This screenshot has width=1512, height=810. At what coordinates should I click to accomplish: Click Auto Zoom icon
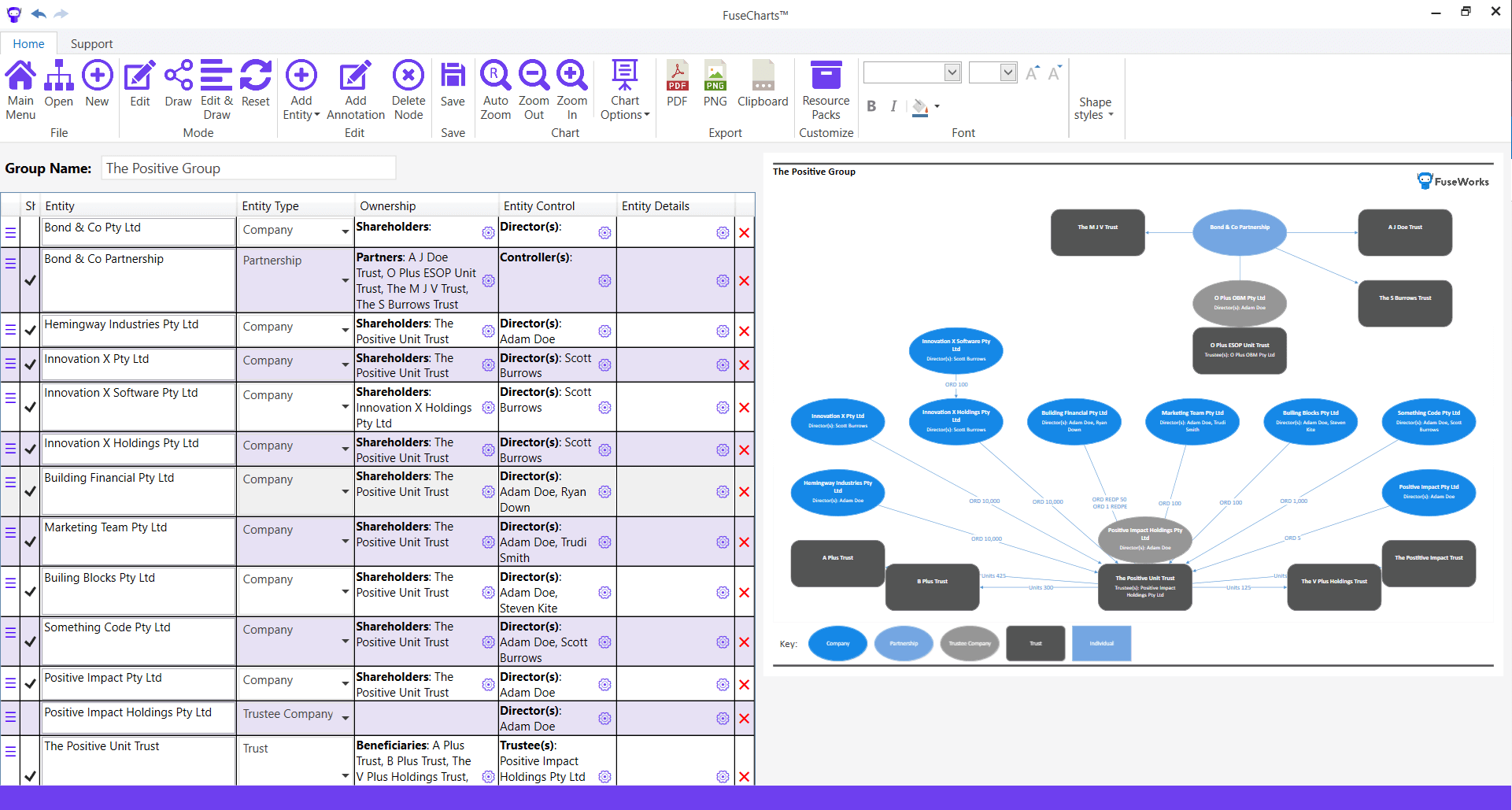coord(496,90)
